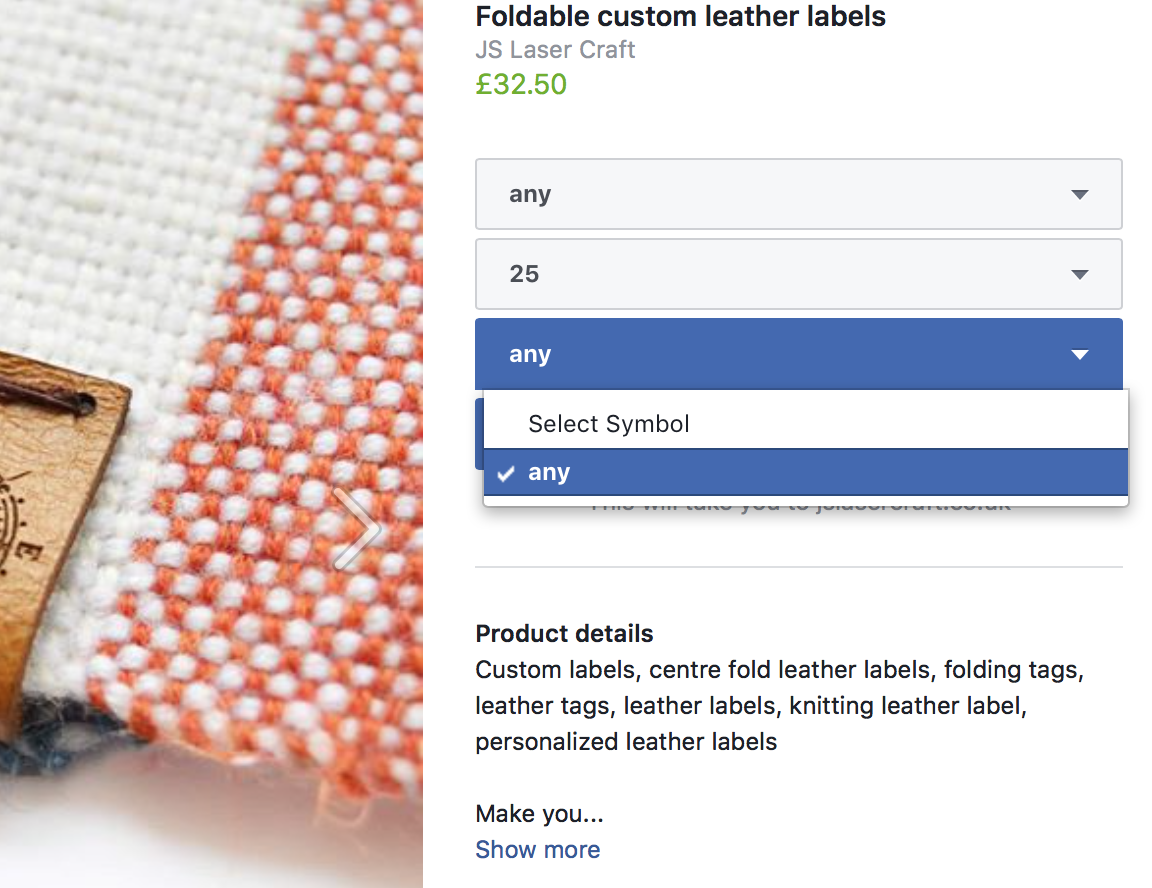Viewport: 1152px width, 888px height.
Task: Click the first dropdown's arrow icon
Action: tap(1079, 195)
